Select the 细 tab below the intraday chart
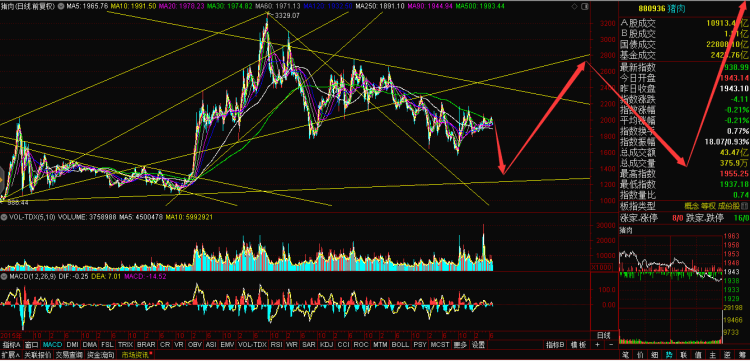750x361 pixels. 655,355
